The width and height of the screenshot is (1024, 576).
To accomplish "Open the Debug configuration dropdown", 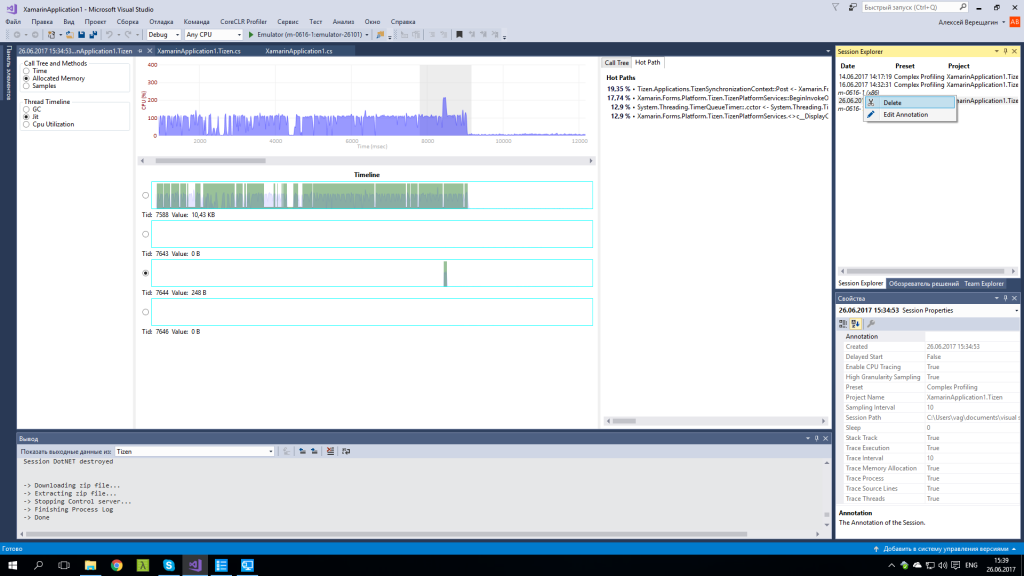I will 163,35.
